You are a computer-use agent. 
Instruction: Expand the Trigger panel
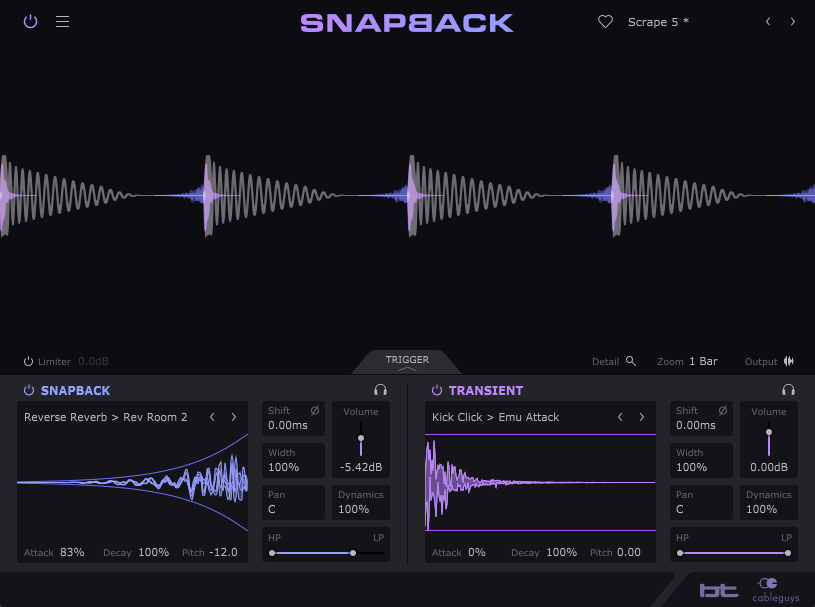click(407, 362)
